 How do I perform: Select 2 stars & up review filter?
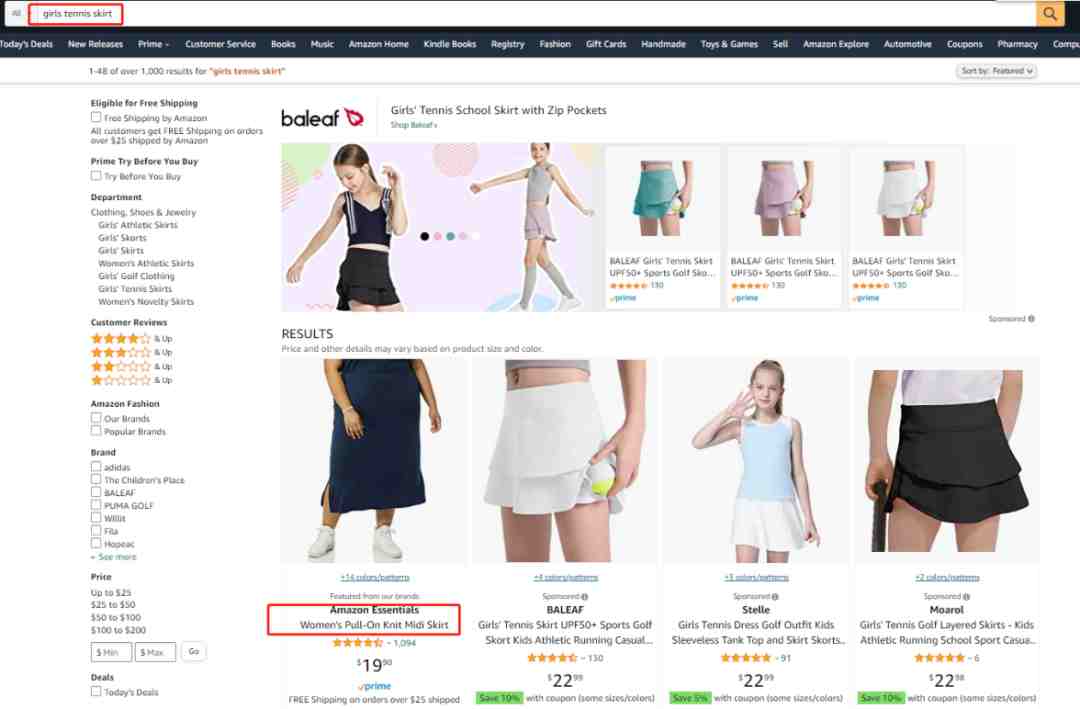132,366
